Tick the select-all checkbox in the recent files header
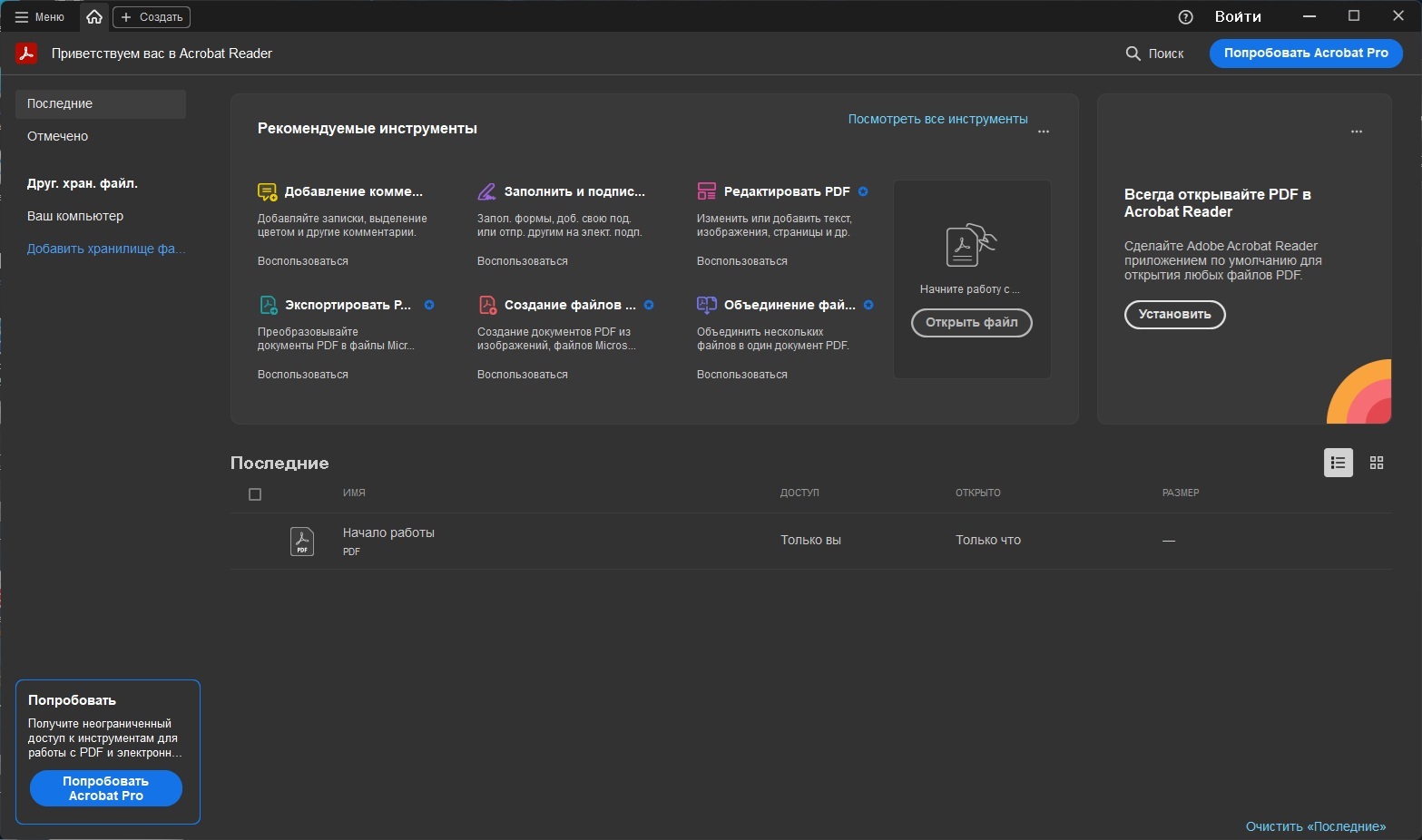Image resolution: width=1422 pixels, height=840 pixels. 255,494
